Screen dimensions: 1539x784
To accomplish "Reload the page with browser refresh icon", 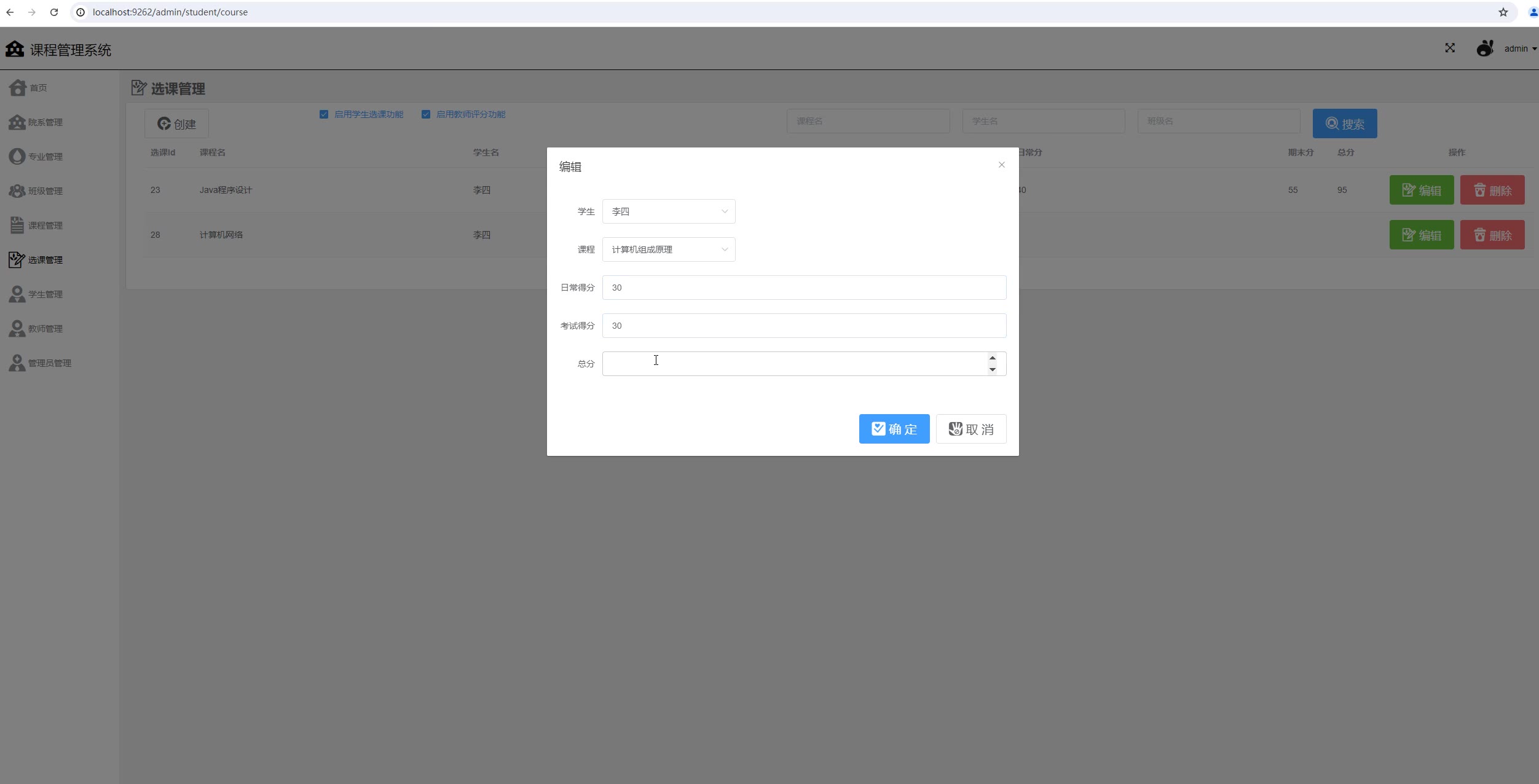I will click(x=54, y=12).
